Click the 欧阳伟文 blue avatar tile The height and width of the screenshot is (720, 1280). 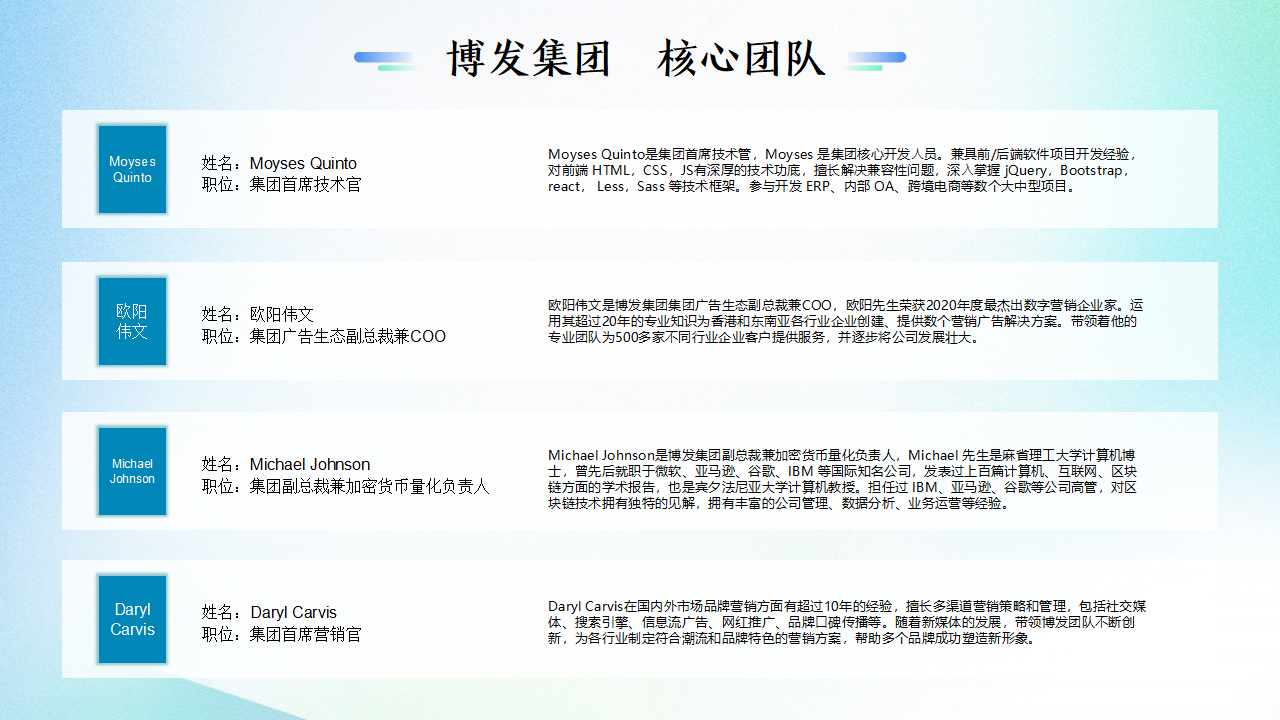(x=132, y=321)
